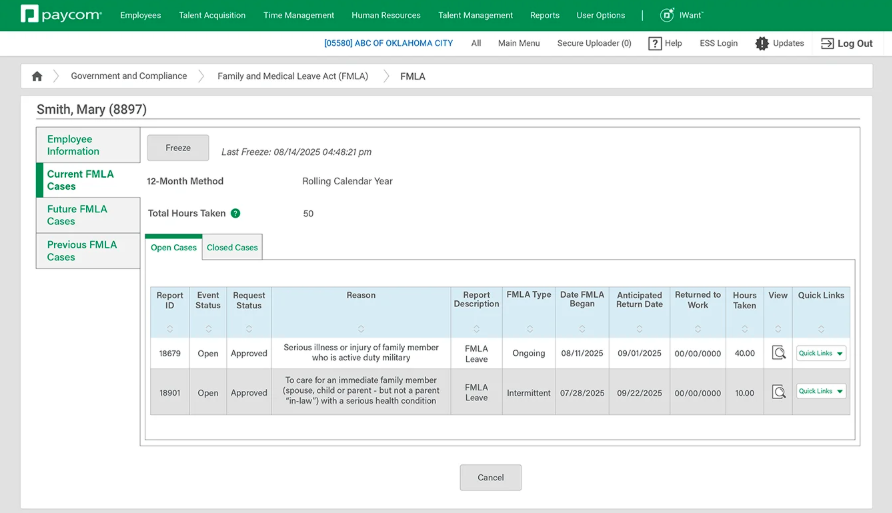Image resolution: width=892 pixels, height=513 pixels.
Task: Switch to the Closed Cases tab
Action: (232, 247)
